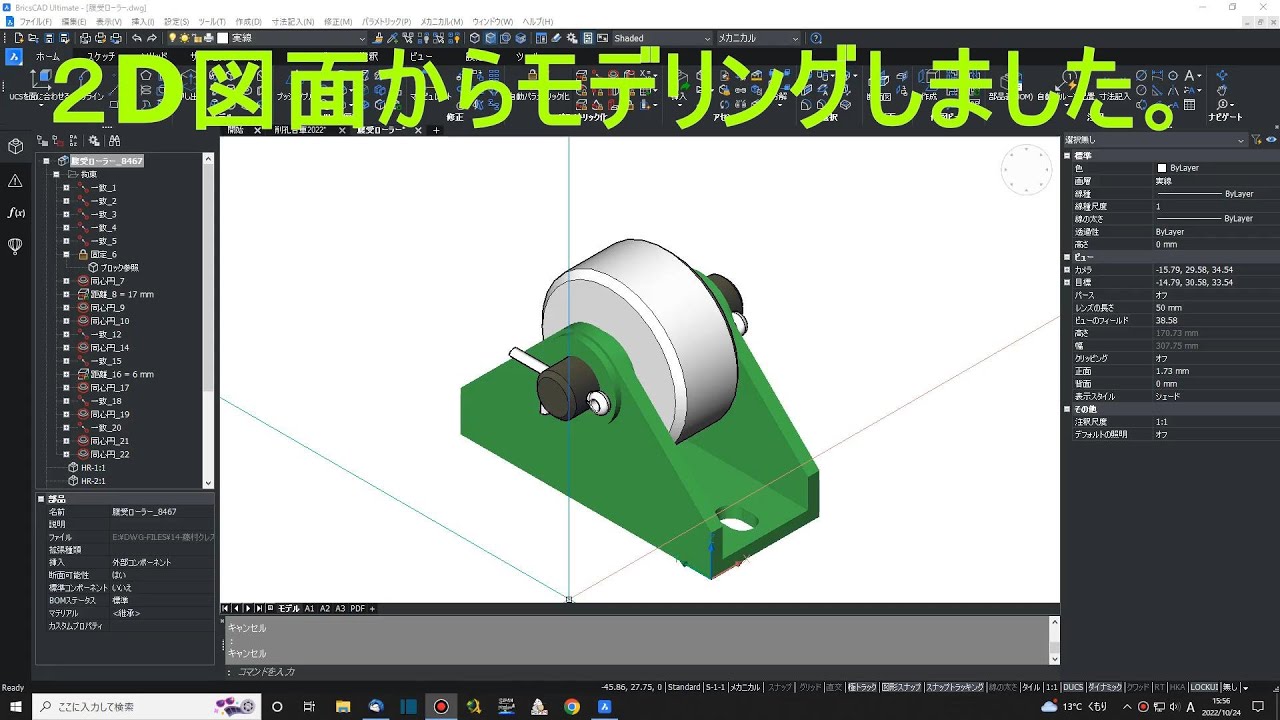Select HR-1:1 component in the tree
This screenshot has width=1280, height=720.
pos(93,468)
